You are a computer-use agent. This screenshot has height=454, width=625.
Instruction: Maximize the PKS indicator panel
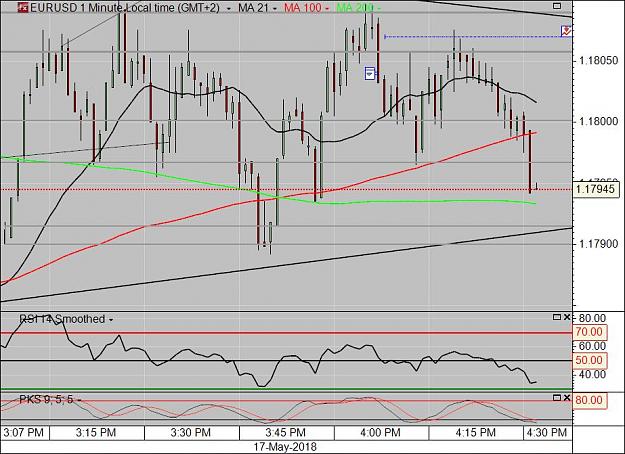click(x=557, y=398)
